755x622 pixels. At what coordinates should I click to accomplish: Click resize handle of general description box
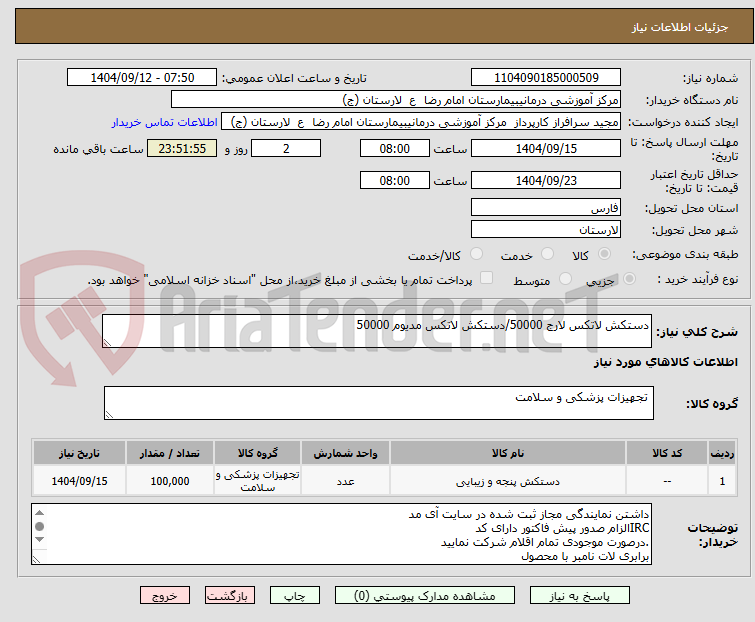(107, 343)
